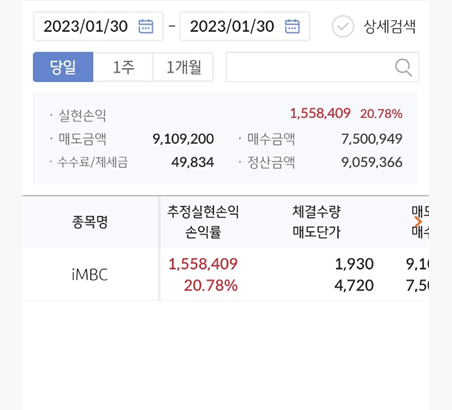Image resolution: width=452 pixels, height=410 pixels.
Task: Click the start date field 2023/01/30
Action: (x=98, y=26)
